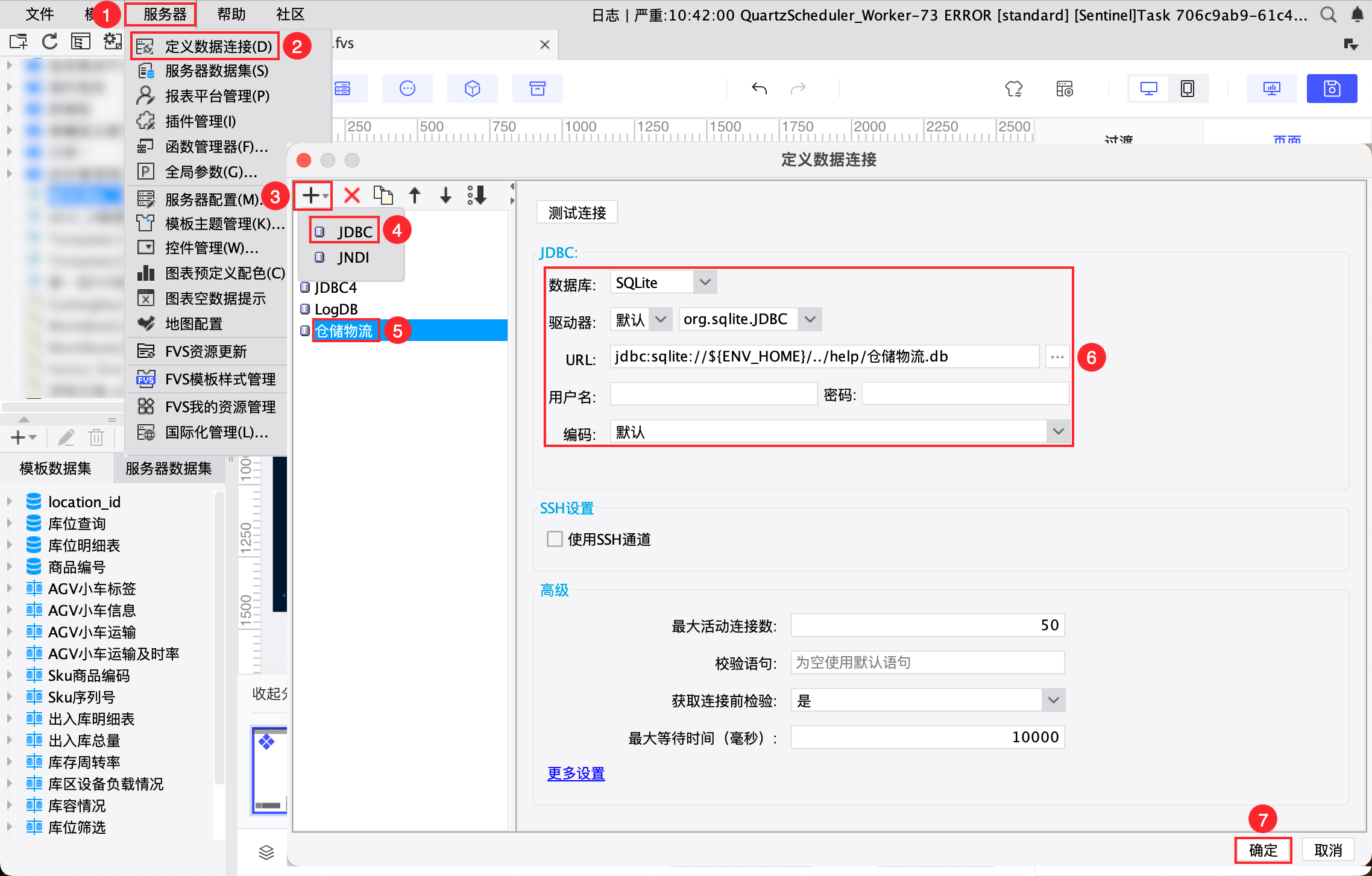Select LogDB connection in list
This screenshot has height=876, width=1372.
click(x=336, y=309)
